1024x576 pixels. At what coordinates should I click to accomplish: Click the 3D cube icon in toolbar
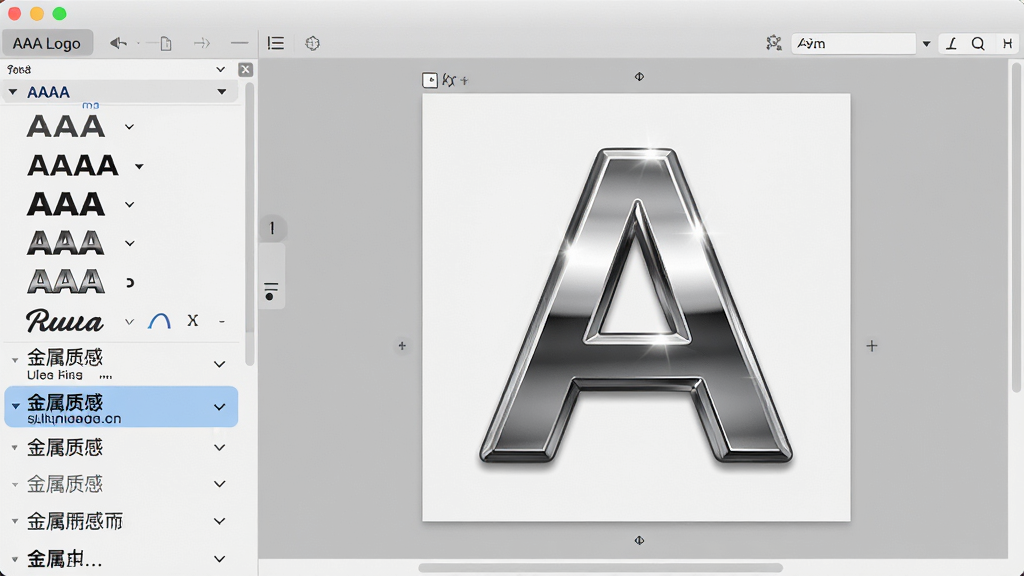312,43
